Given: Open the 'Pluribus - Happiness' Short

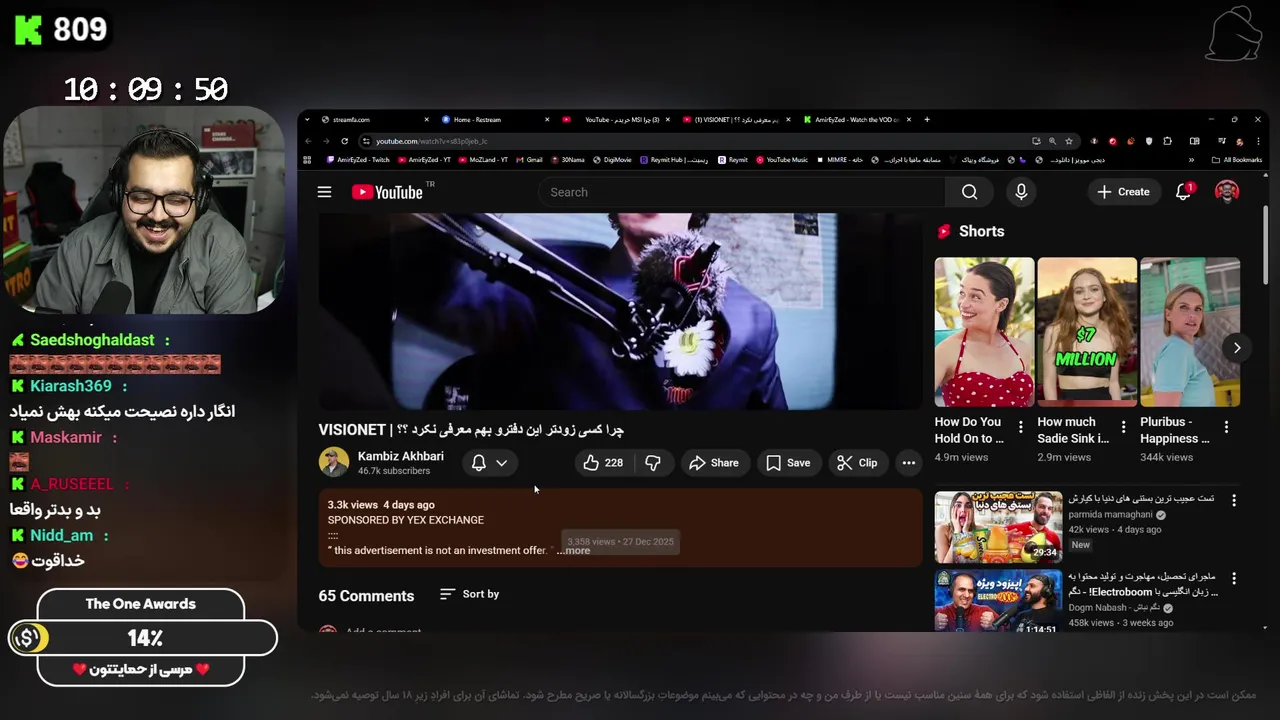Looking at the screenshot, I should pos(1190,332).
